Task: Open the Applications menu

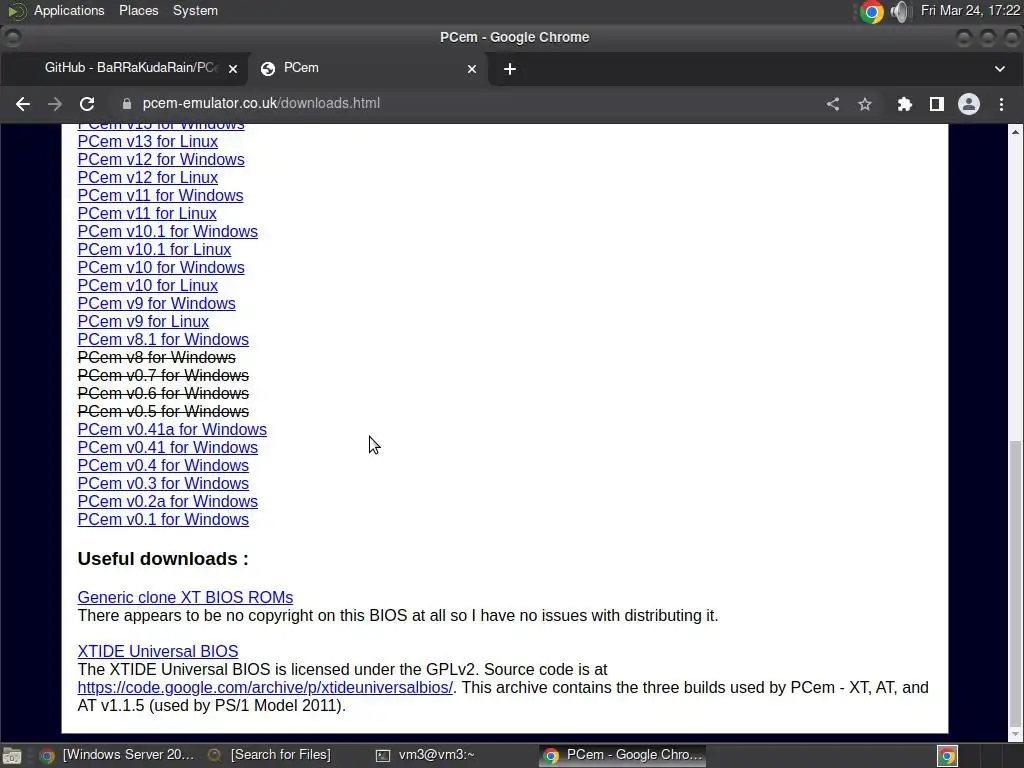Action: point(69,10)
